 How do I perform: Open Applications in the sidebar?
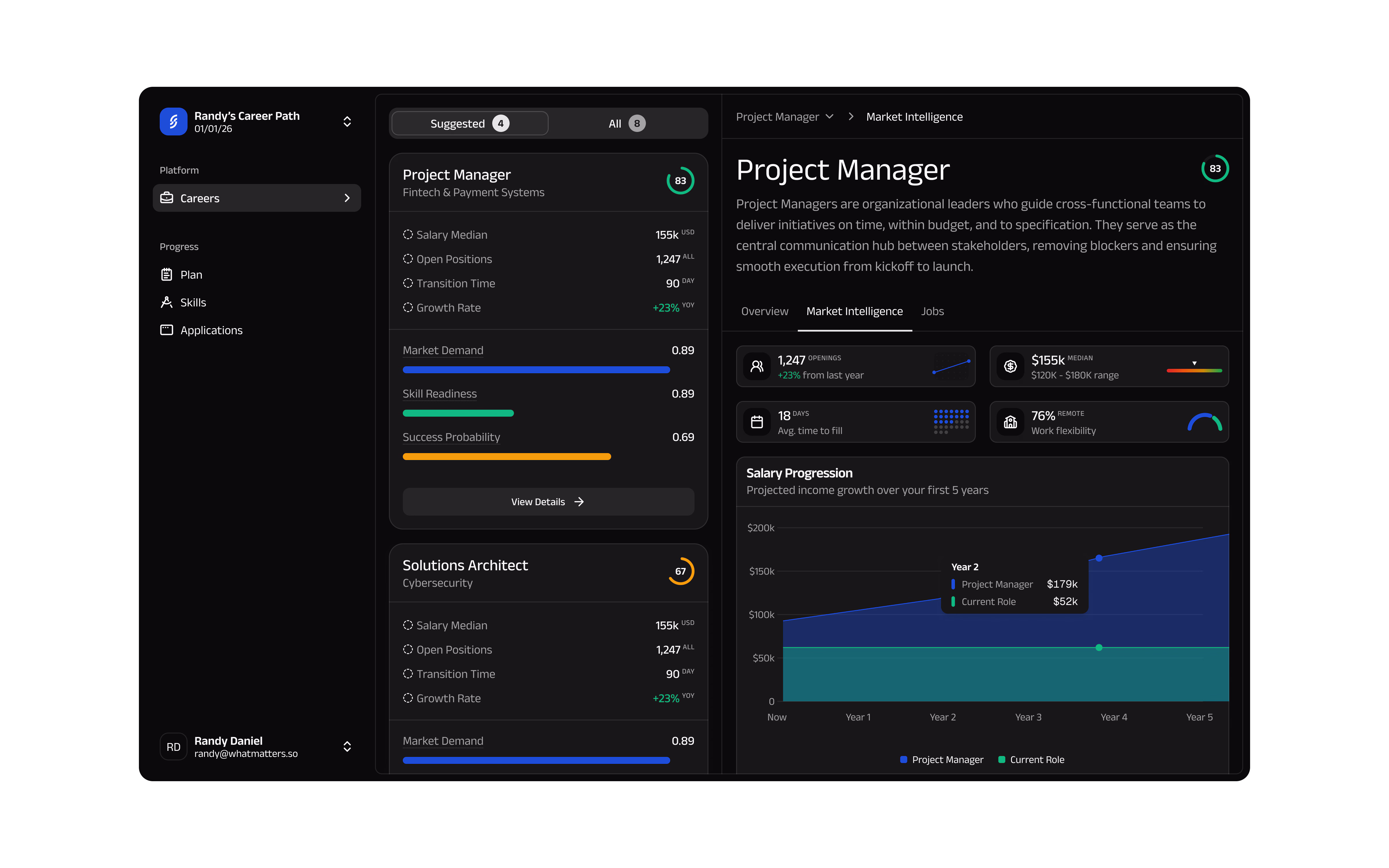(x=257, y=330)
